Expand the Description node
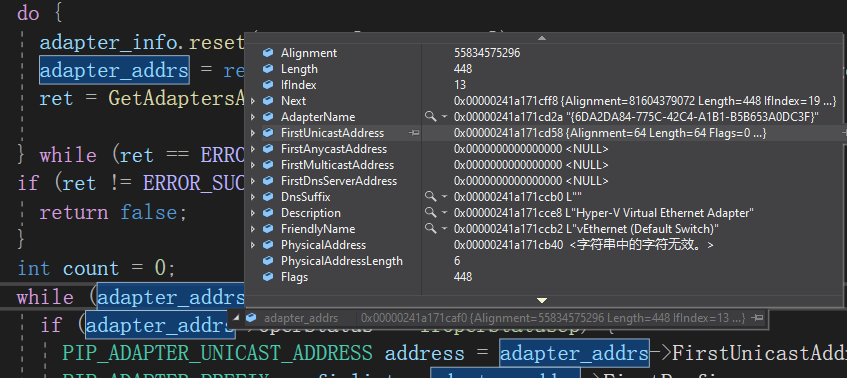Image resolution: width=847 pixels, height=378 pixels. 253,213
